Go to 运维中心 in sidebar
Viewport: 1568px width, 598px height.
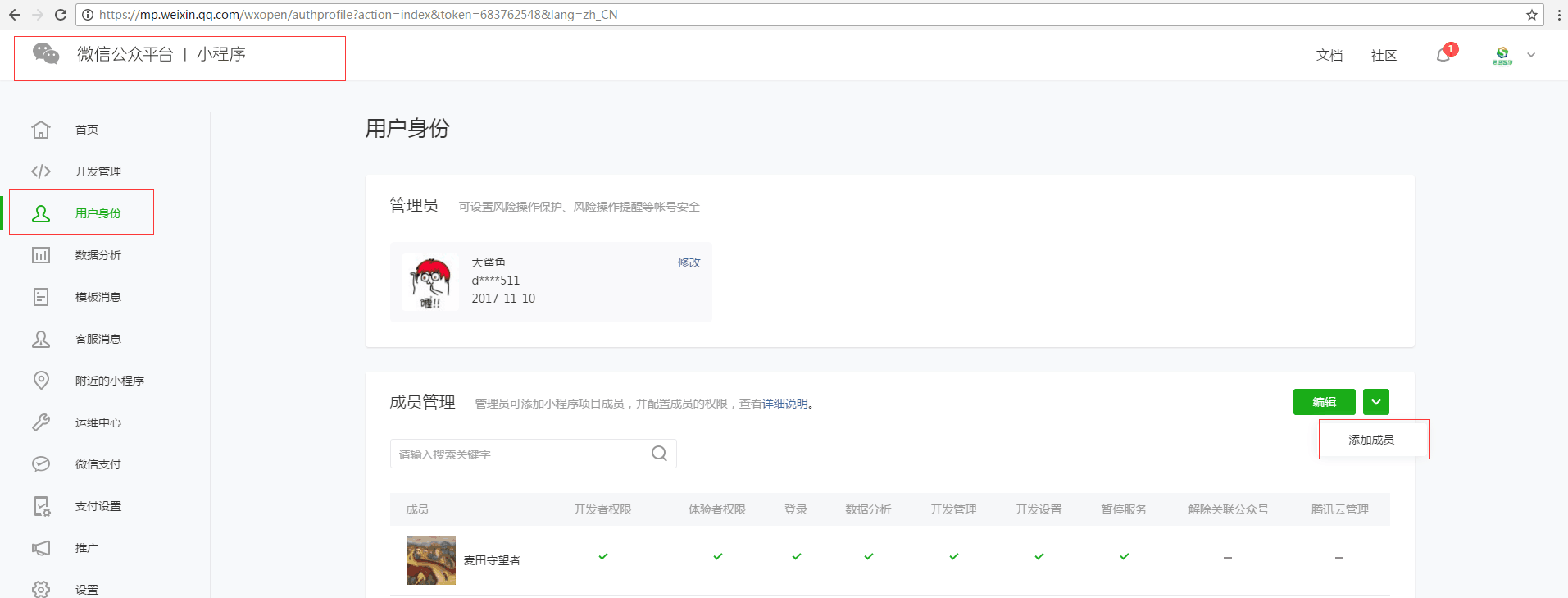coord(98,422)
